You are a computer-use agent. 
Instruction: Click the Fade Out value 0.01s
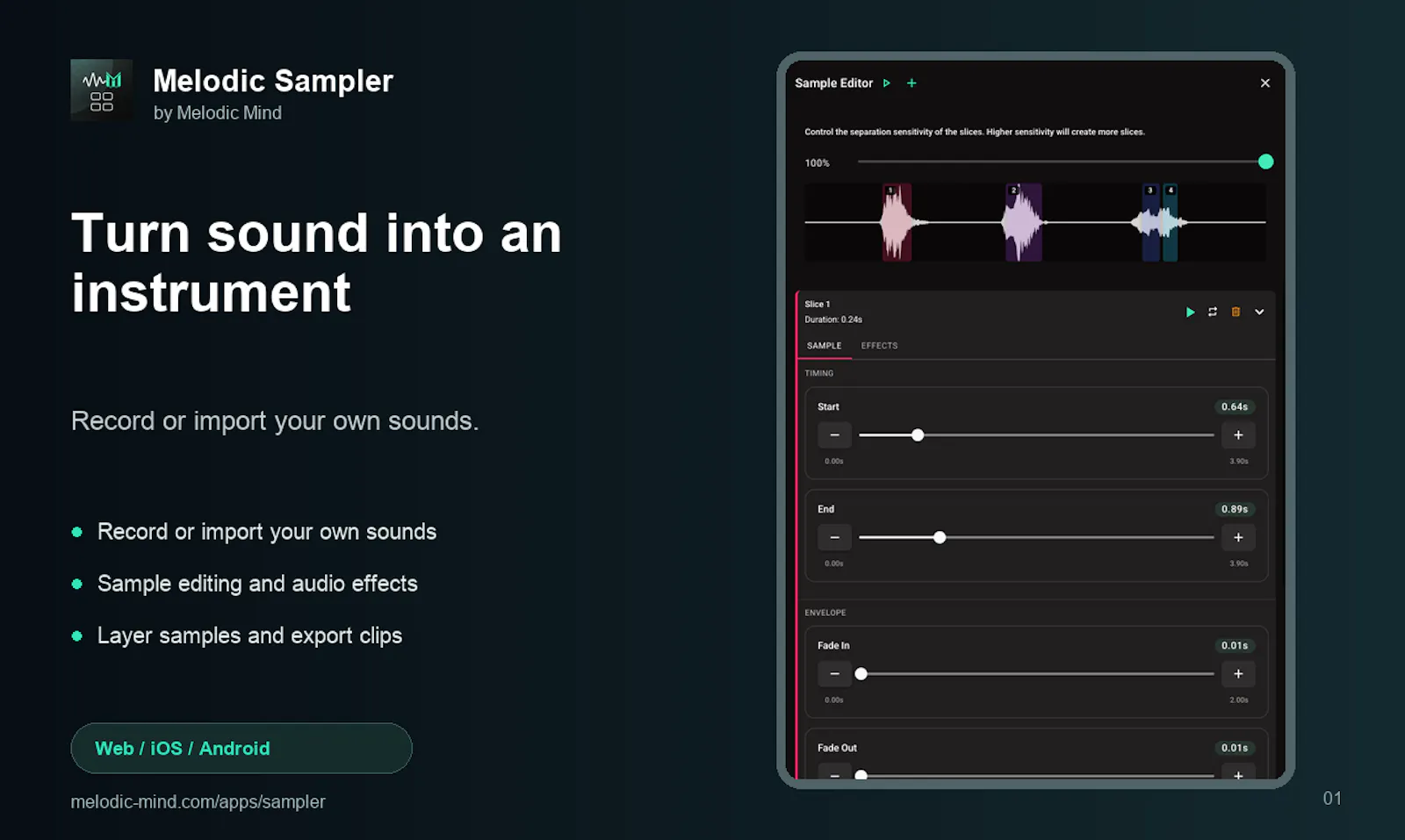pyautogui.click(x=1235, y=748)
